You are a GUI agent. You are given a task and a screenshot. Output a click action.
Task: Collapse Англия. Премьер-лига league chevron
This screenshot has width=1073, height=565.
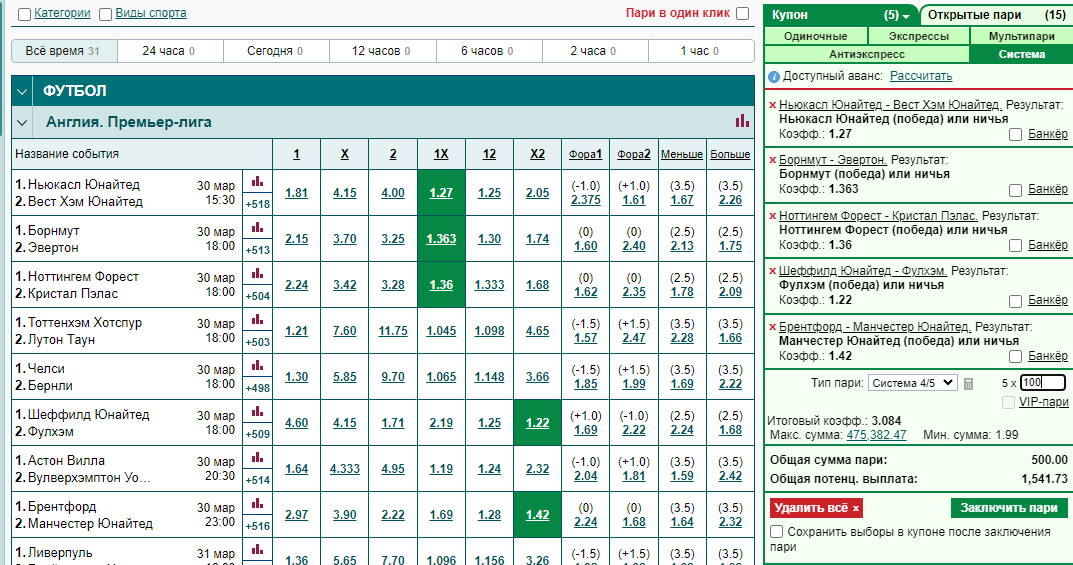coord(22,122)
